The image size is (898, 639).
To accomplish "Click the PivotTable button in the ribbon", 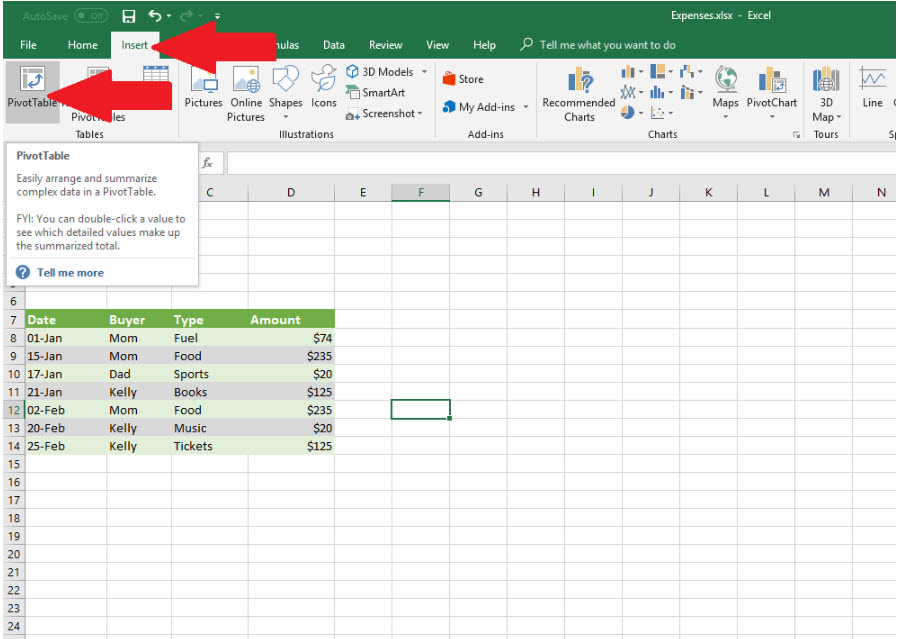I will (31, 88).
